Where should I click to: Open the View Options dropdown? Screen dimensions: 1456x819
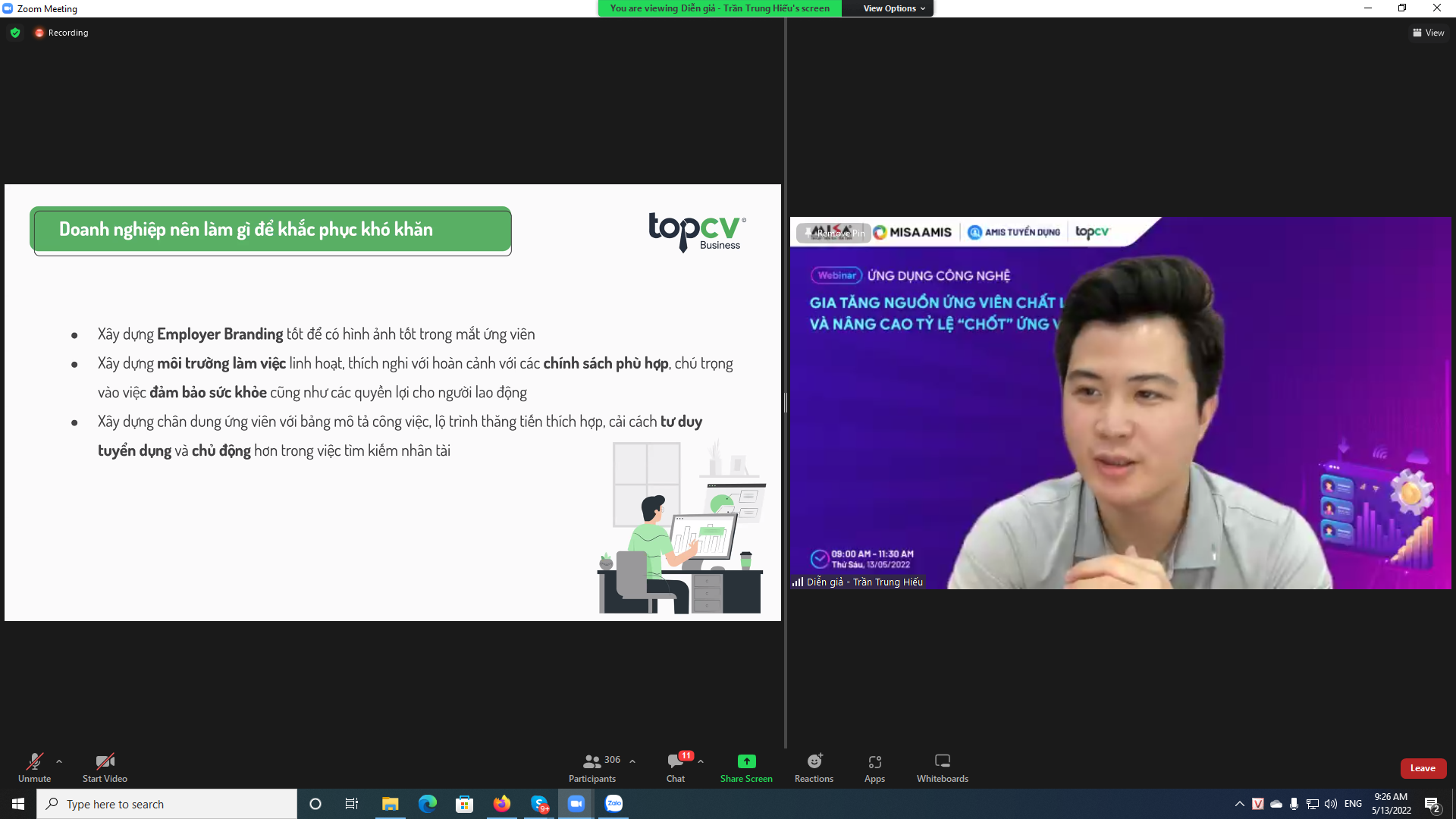point(893,8)
